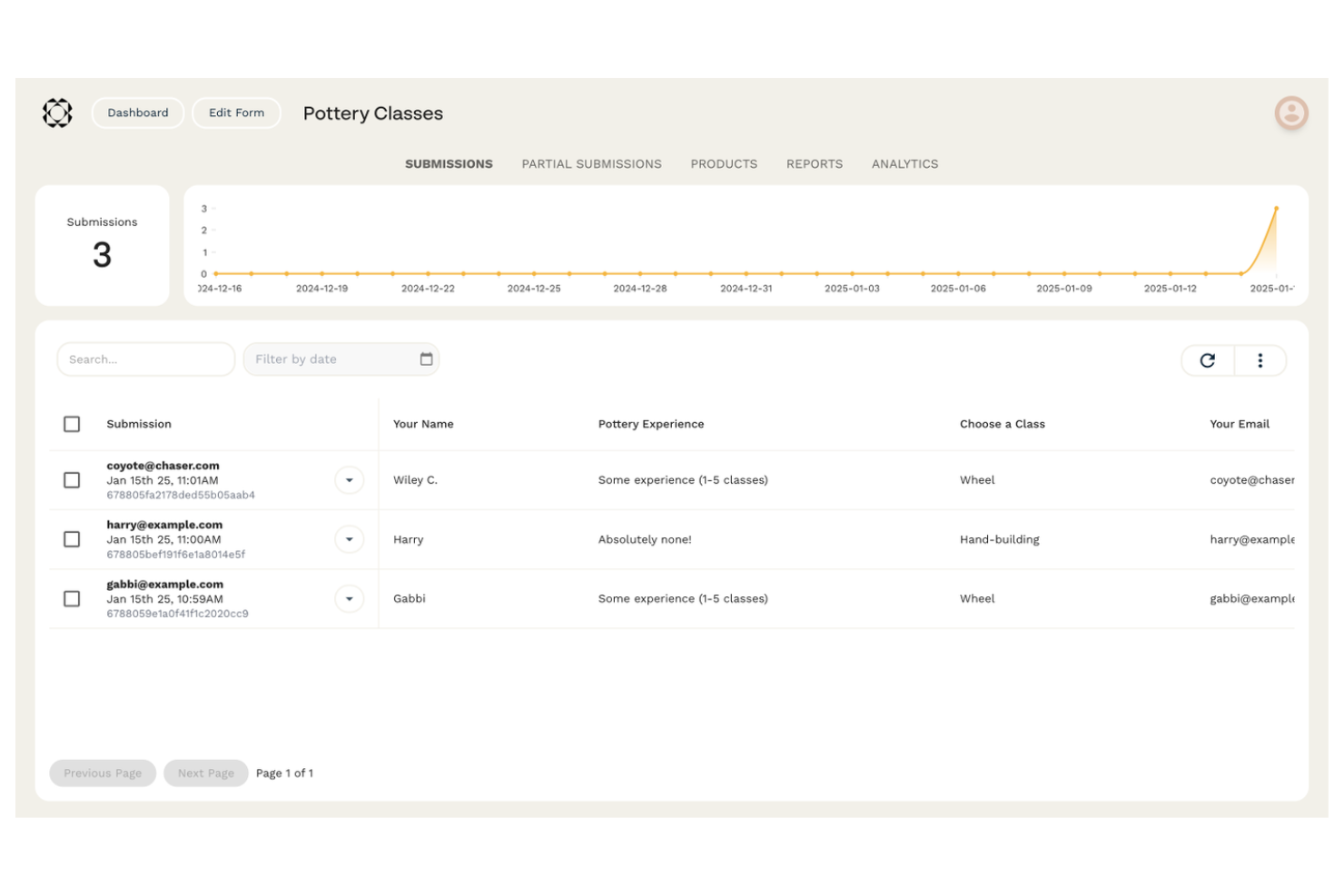The image size is (1344, 896).
Task: Open the user profile avatar icon
Action: [1290, 113]
